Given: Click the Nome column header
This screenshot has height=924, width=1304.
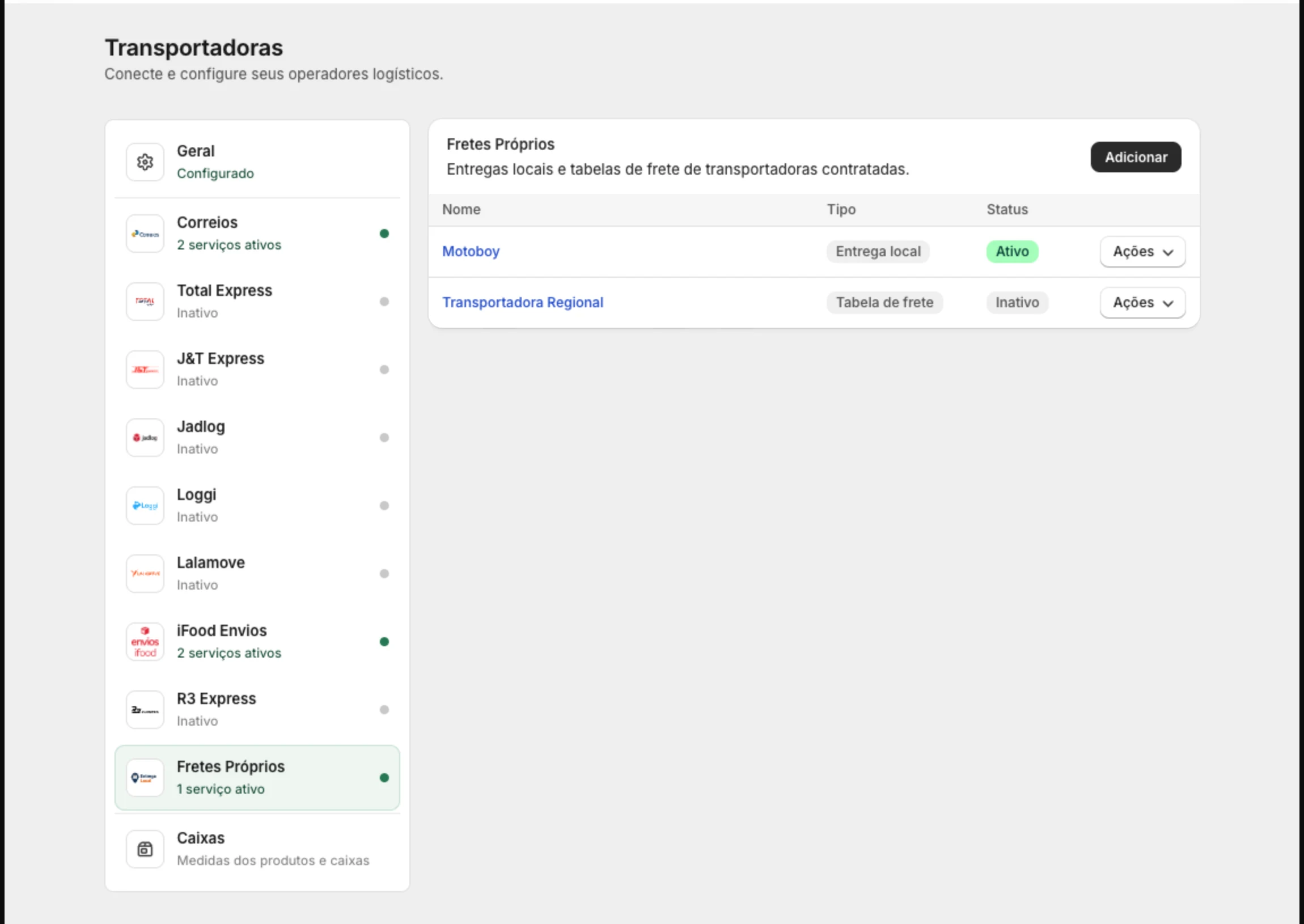Looking at the screenshot, I should [462, 209].
